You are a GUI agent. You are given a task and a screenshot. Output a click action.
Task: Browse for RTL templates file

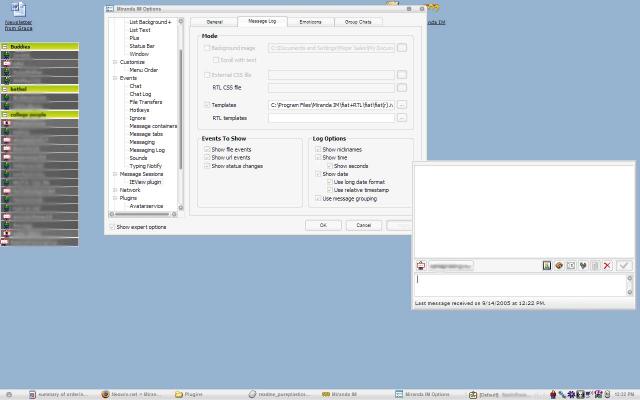(402, 118)
